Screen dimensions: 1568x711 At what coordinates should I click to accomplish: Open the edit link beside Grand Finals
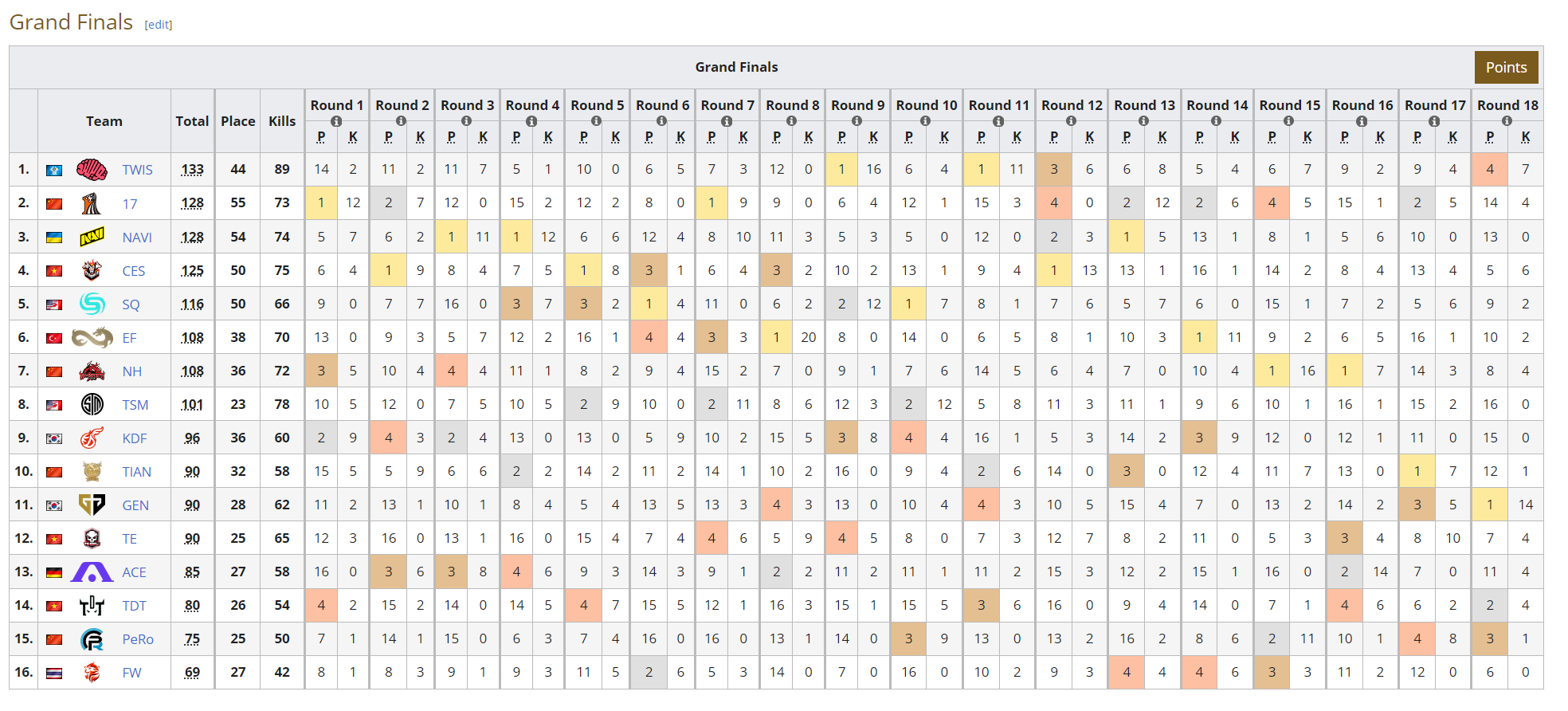coord(159,25)
